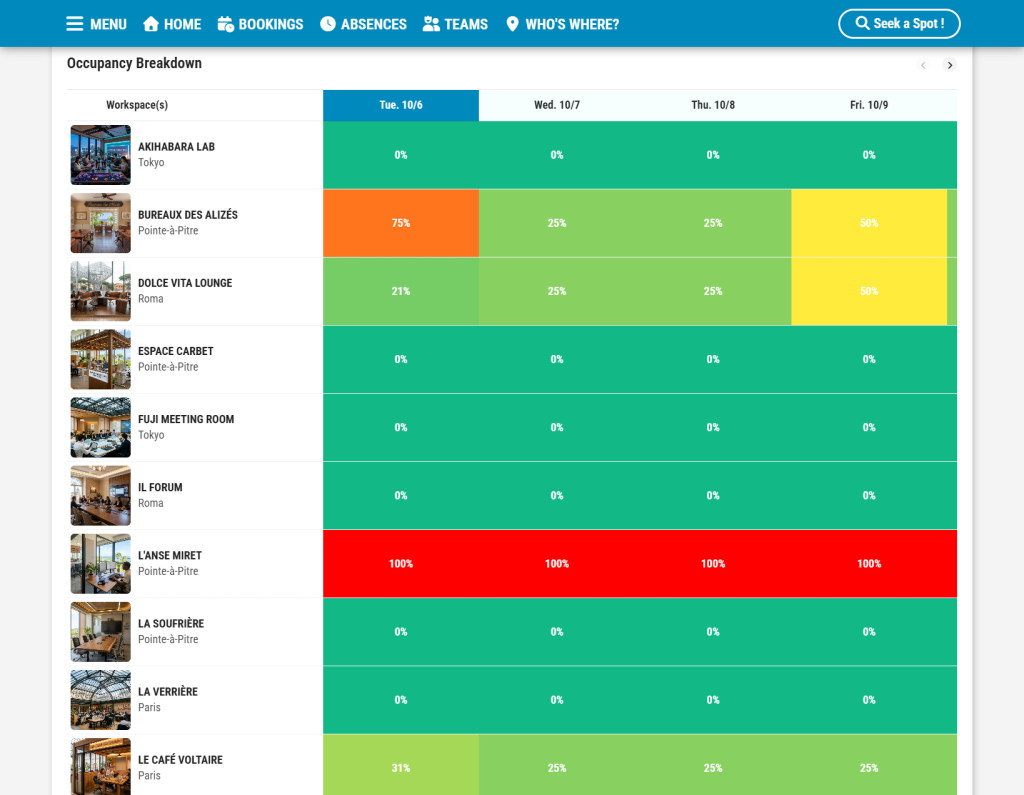Click the L'ANSE MIRET workspace name
This screenshot has width=1024, height=795.
coord(170,555)
